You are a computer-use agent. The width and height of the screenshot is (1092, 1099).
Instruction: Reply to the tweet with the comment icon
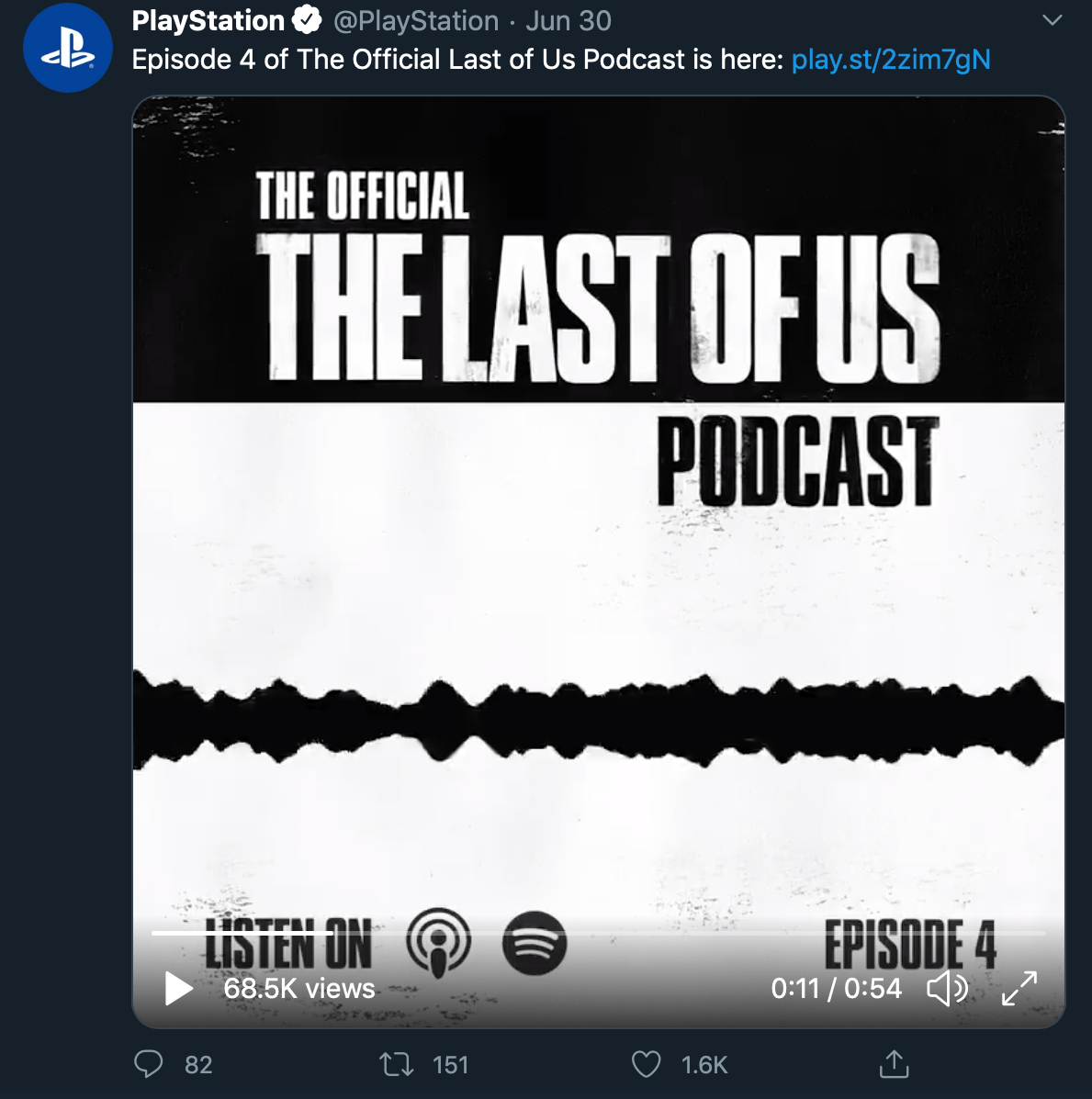pyautogui.click(x=149, y=1064)
